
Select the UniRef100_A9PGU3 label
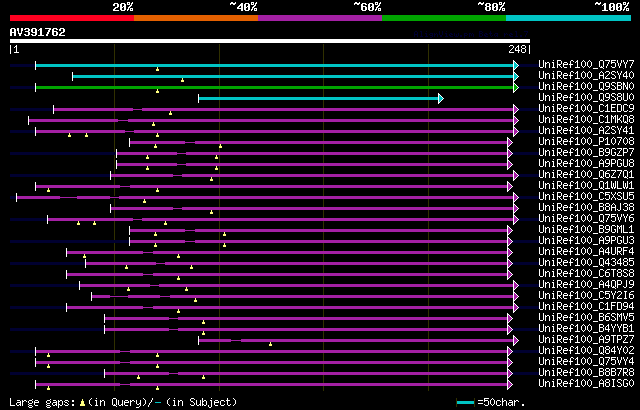coord(586,241)
